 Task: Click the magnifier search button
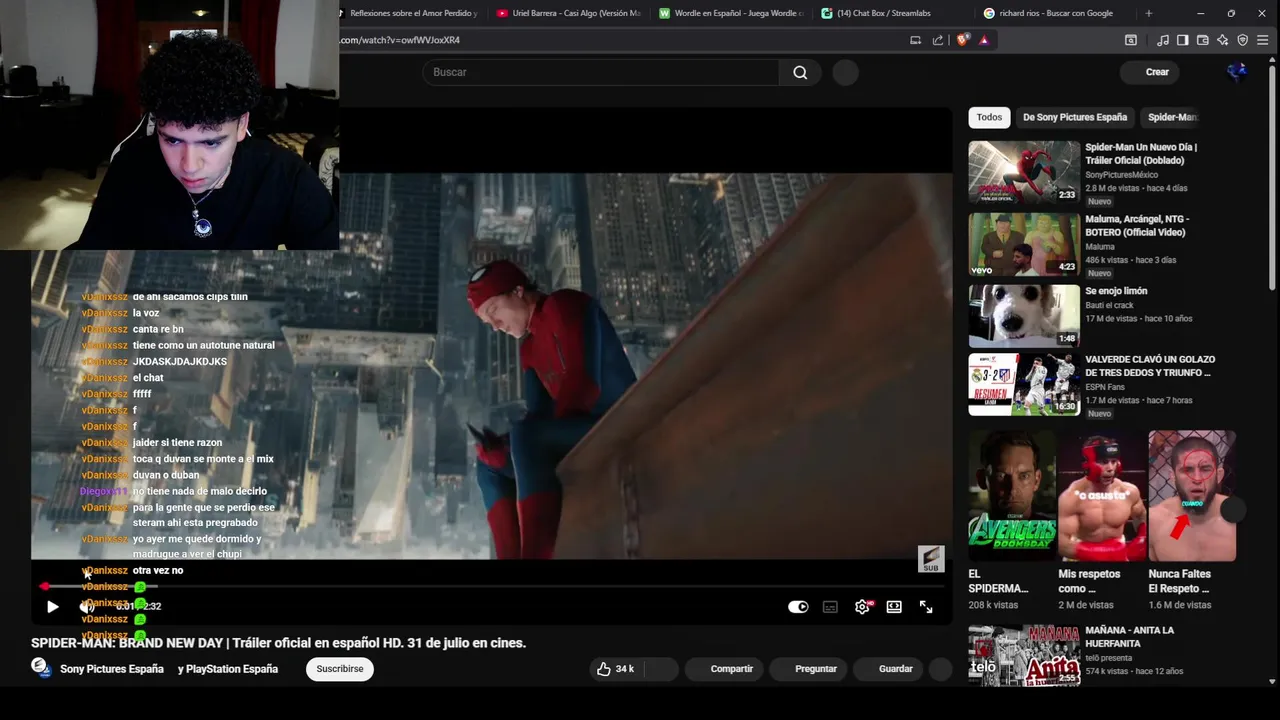[x=800, y=72]
